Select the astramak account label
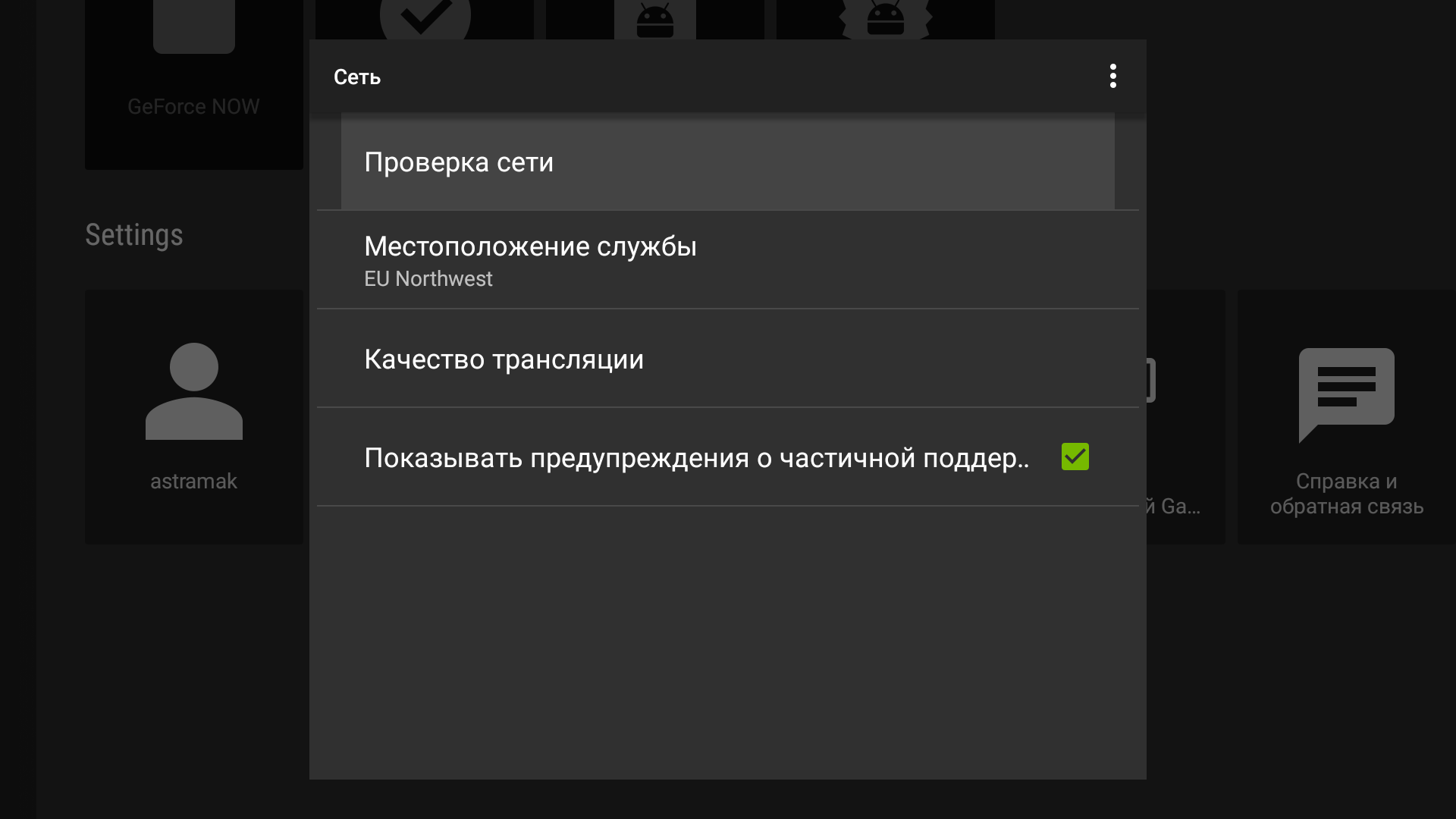1456x819 pixels. pos(194,482)
